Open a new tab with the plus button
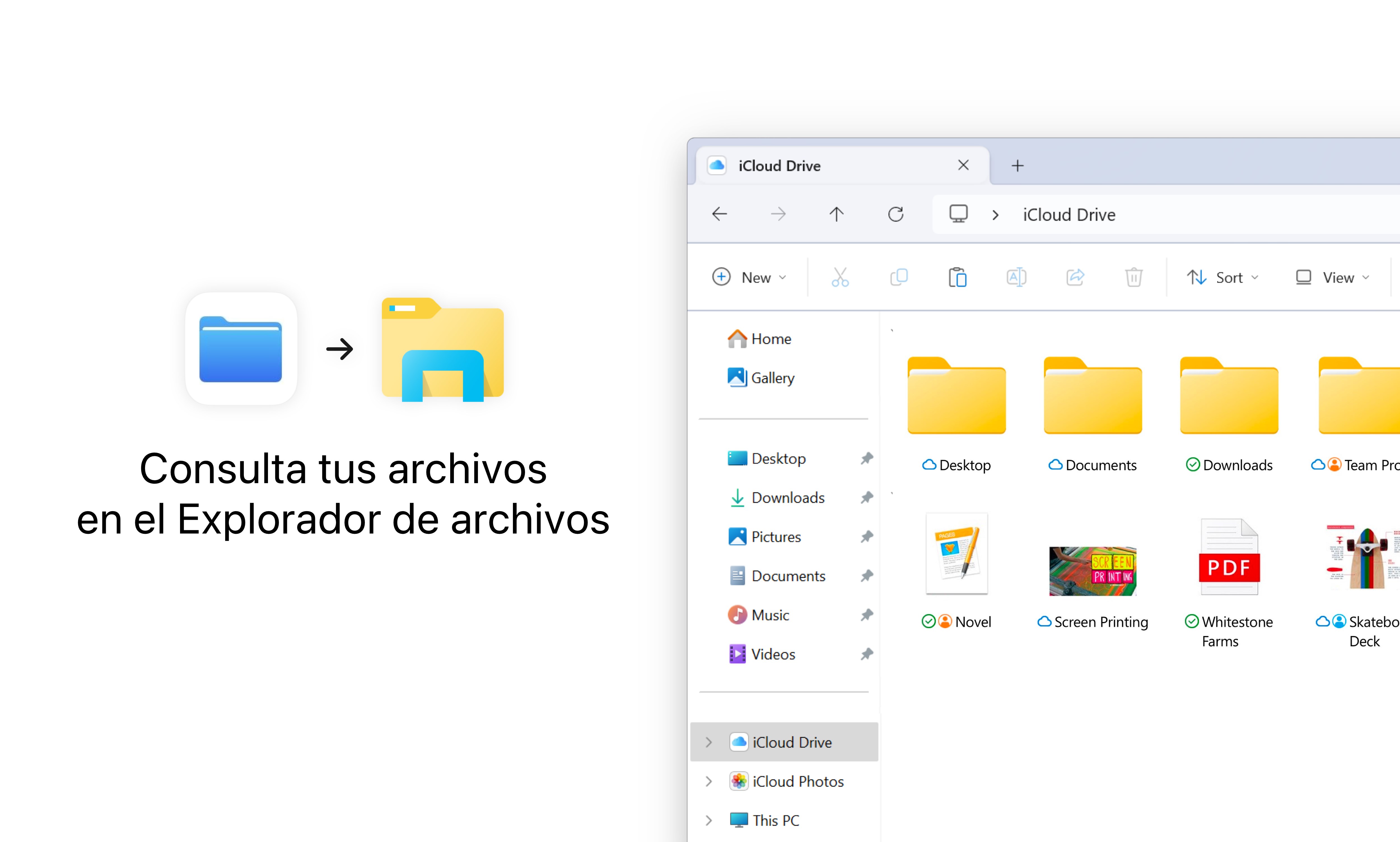The width and height of the screenshot is (1400, 842). tap(1018, 166)
